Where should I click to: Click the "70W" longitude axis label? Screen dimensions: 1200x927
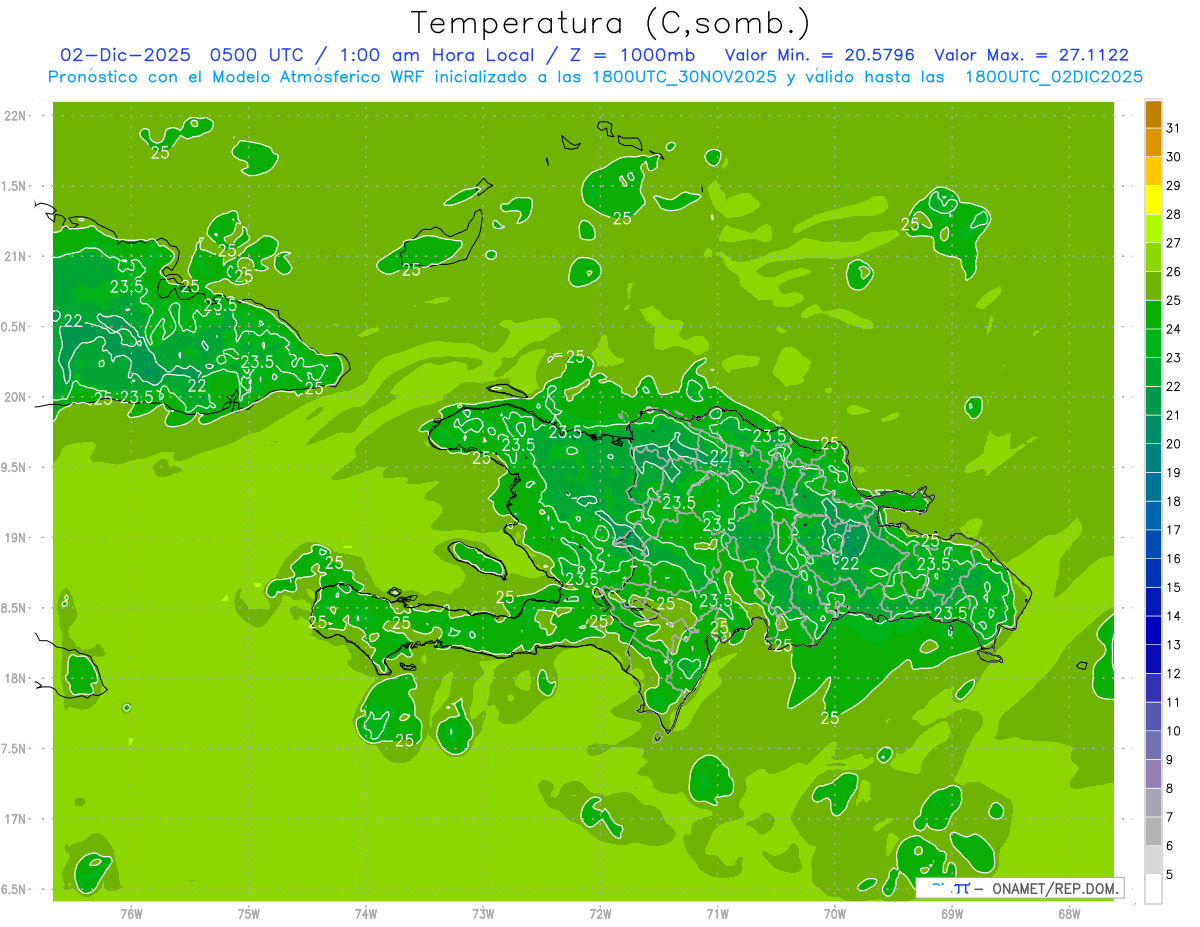pos(835,914)
